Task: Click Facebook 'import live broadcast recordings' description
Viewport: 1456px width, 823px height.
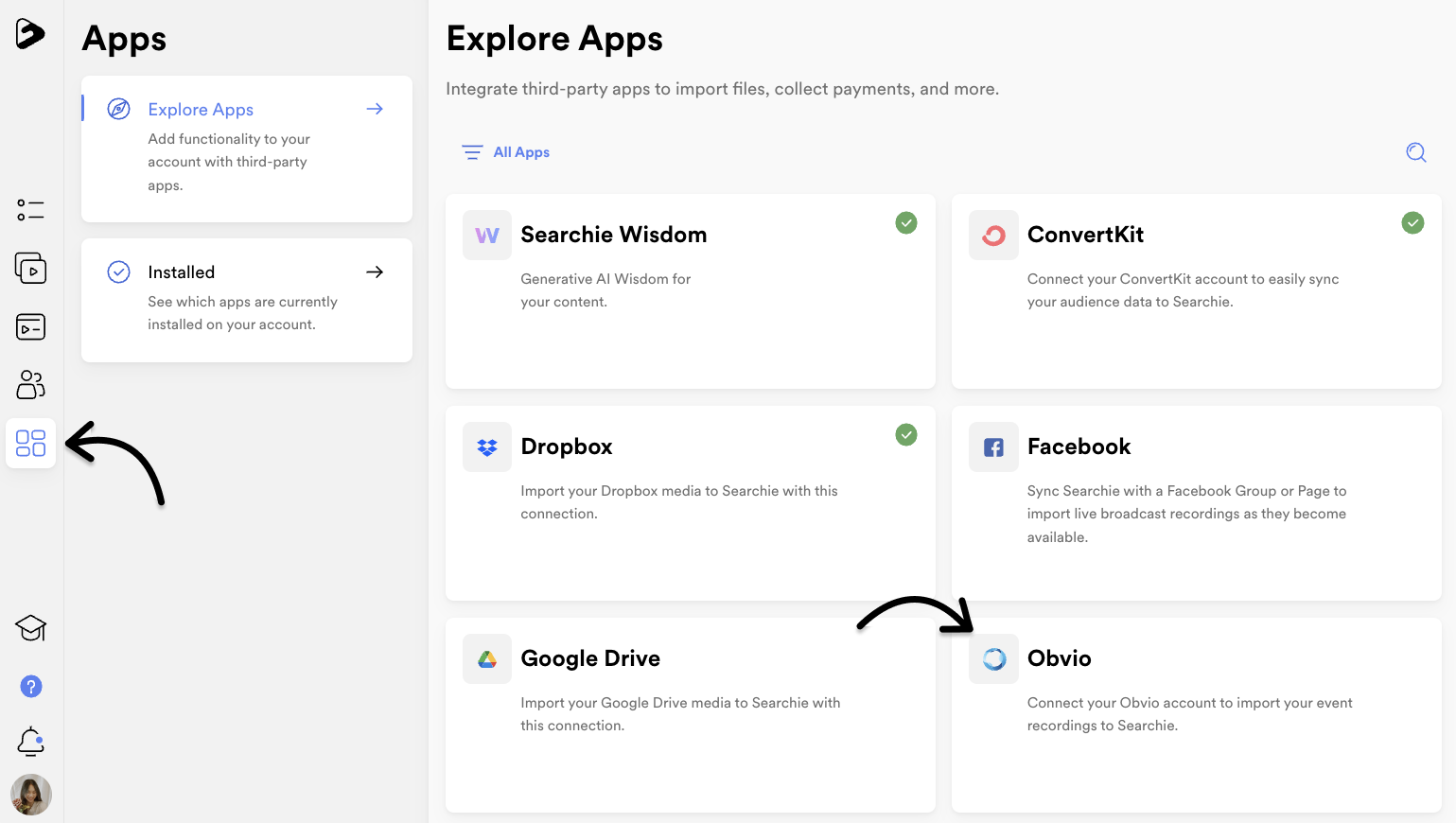Action: point(1186,514)
